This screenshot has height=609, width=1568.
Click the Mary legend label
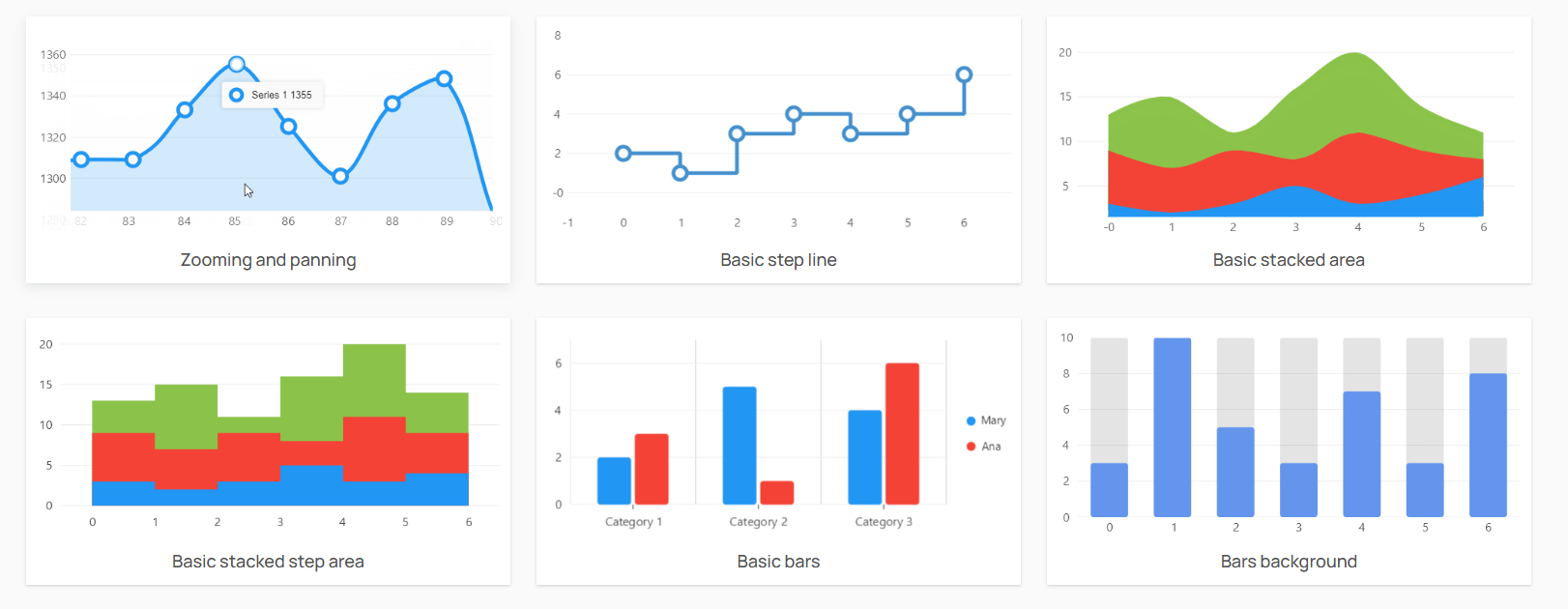tap(993, 420)
